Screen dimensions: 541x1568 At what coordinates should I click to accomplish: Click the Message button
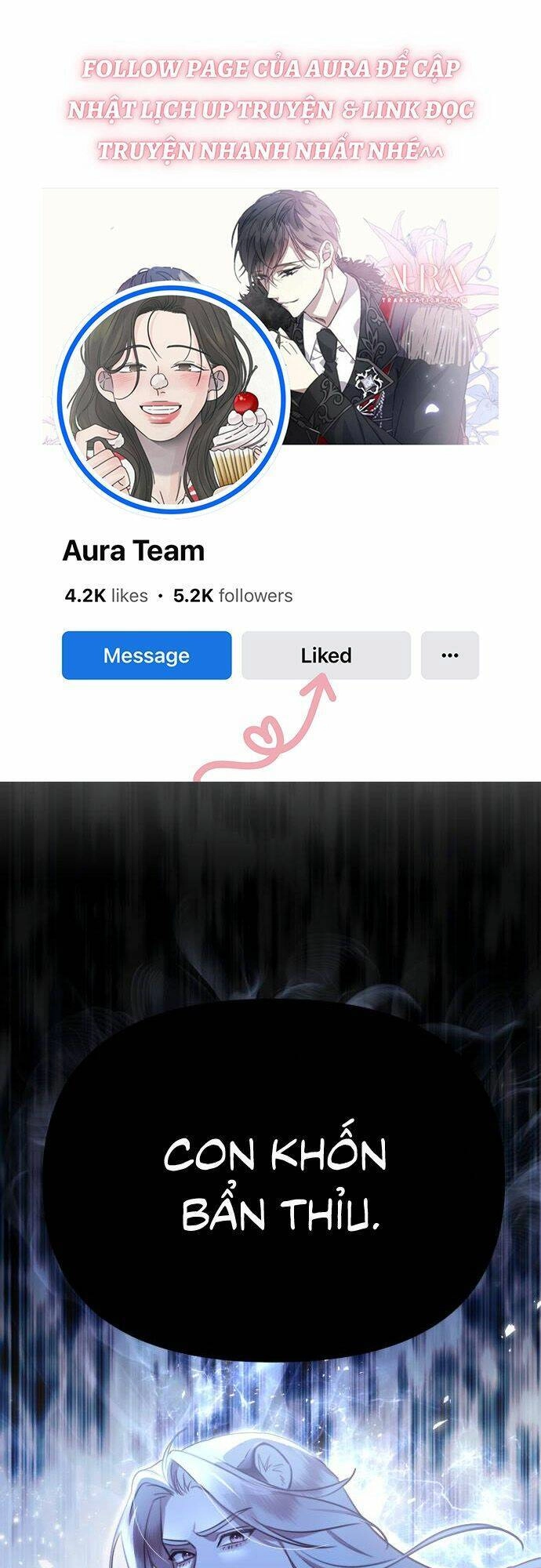[147, 655]
